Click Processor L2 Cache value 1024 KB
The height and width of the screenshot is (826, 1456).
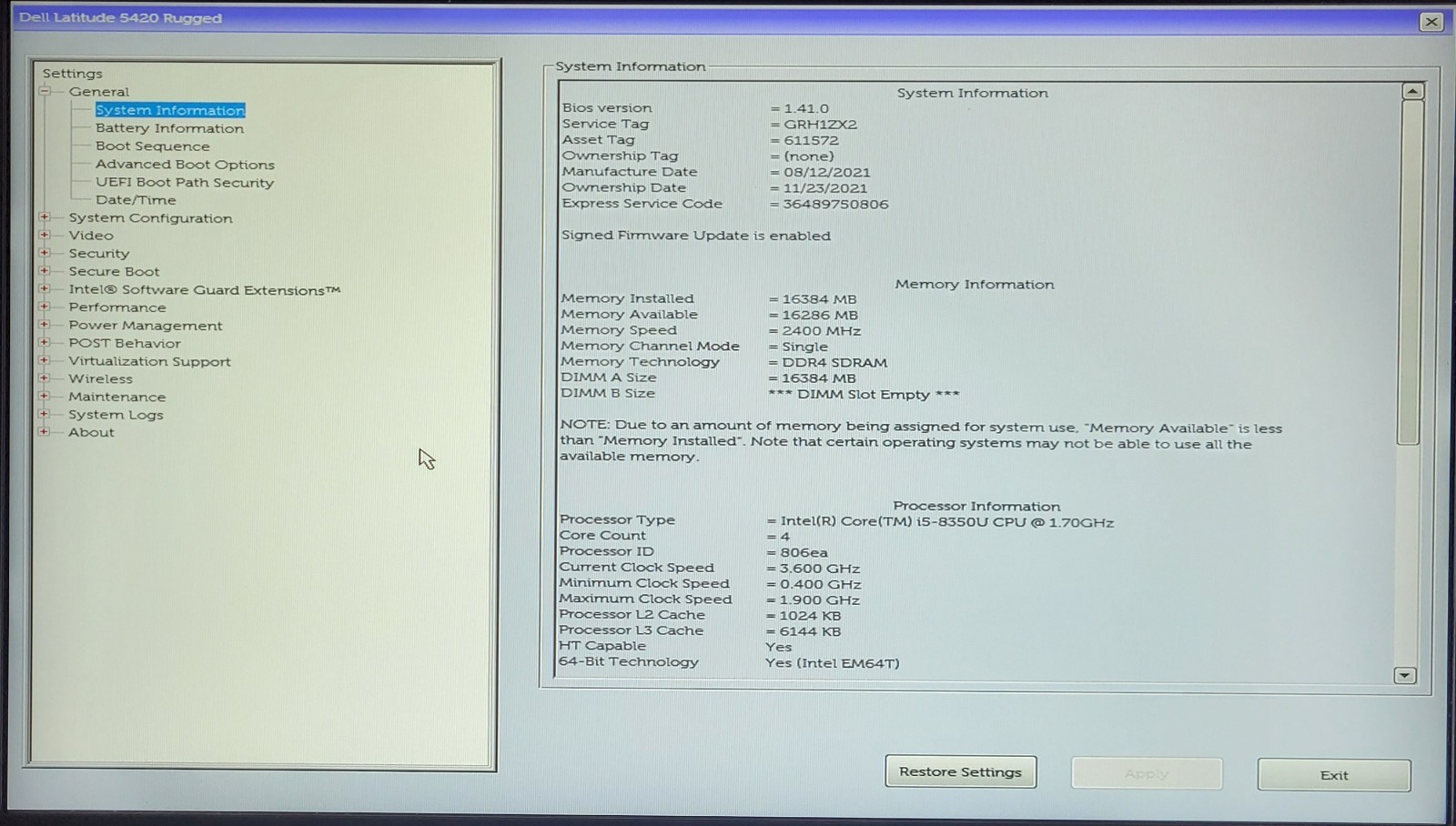tap(810, 616)
